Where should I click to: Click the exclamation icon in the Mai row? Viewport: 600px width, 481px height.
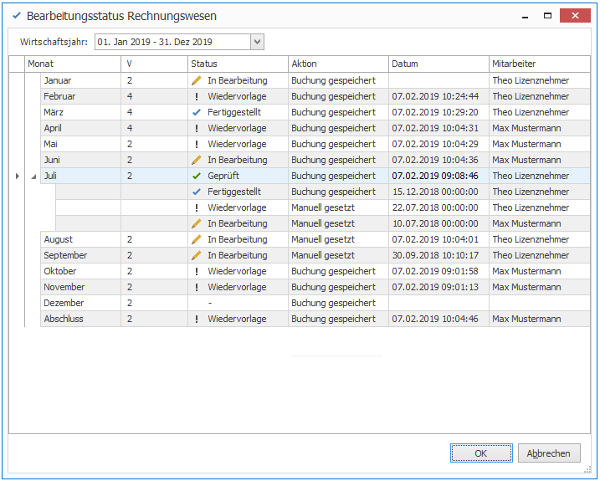(197, 144)
